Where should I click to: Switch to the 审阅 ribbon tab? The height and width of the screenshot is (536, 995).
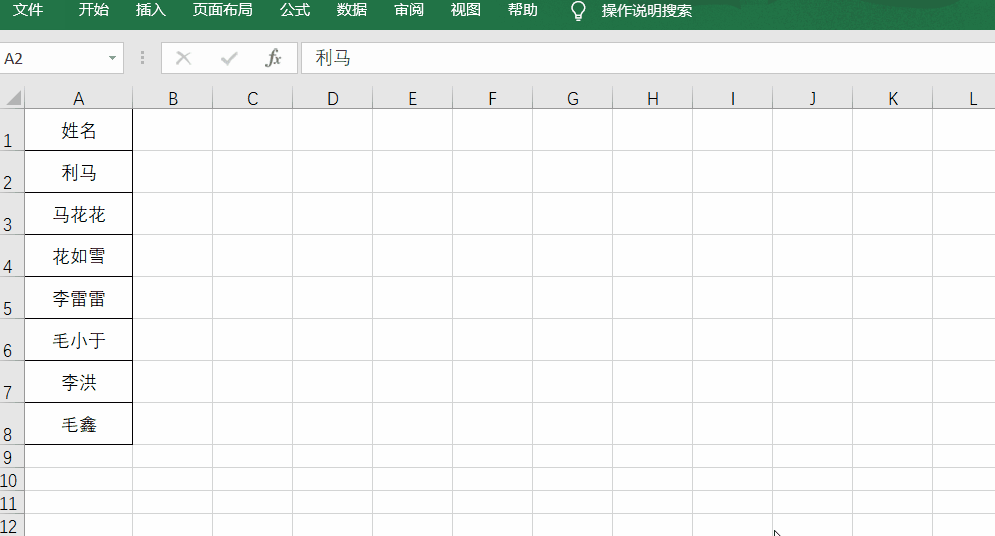pyautogui.click(x=409, y=10)
